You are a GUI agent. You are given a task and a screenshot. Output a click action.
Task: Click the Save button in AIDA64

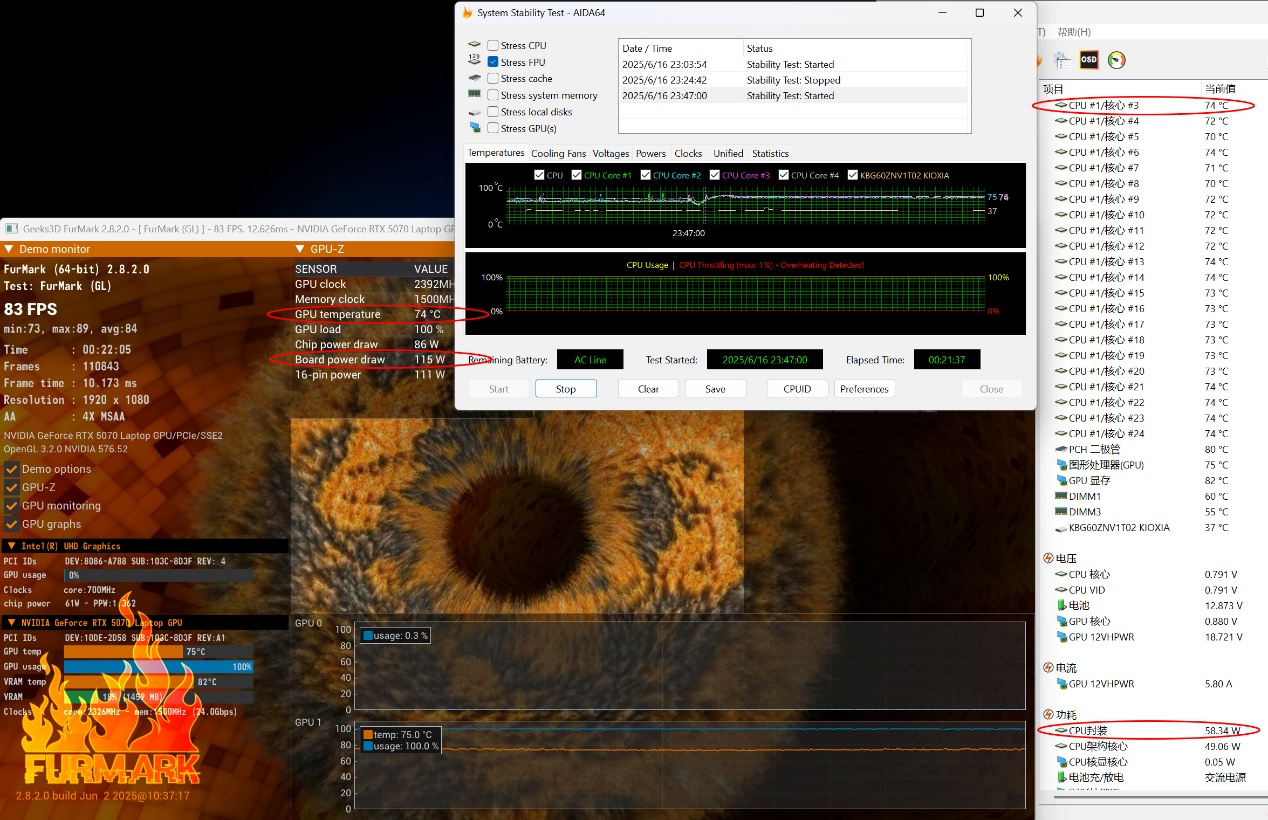click(x=715, y=389)
